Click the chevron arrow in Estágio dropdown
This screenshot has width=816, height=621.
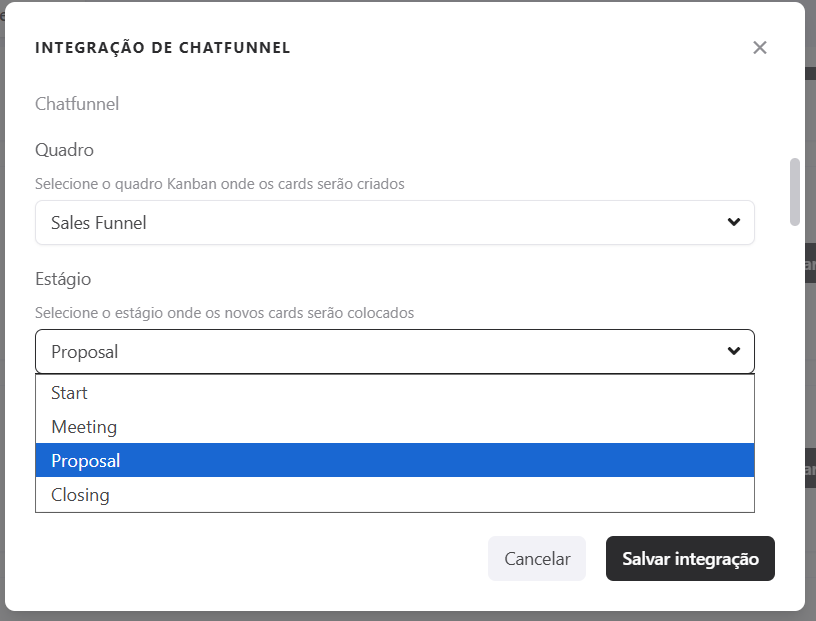734,351
